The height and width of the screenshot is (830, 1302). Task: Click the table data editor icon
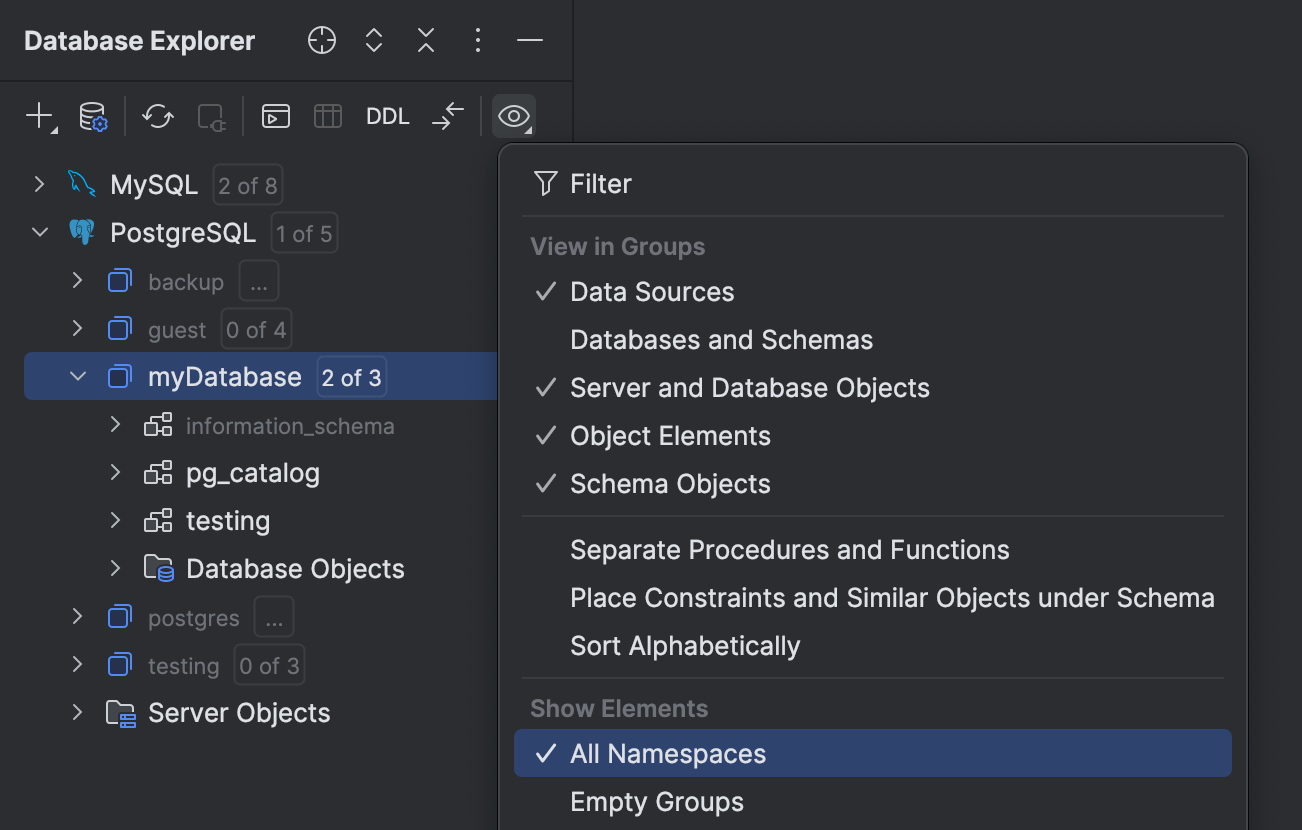pyautogui.click(x=328, y=115)
